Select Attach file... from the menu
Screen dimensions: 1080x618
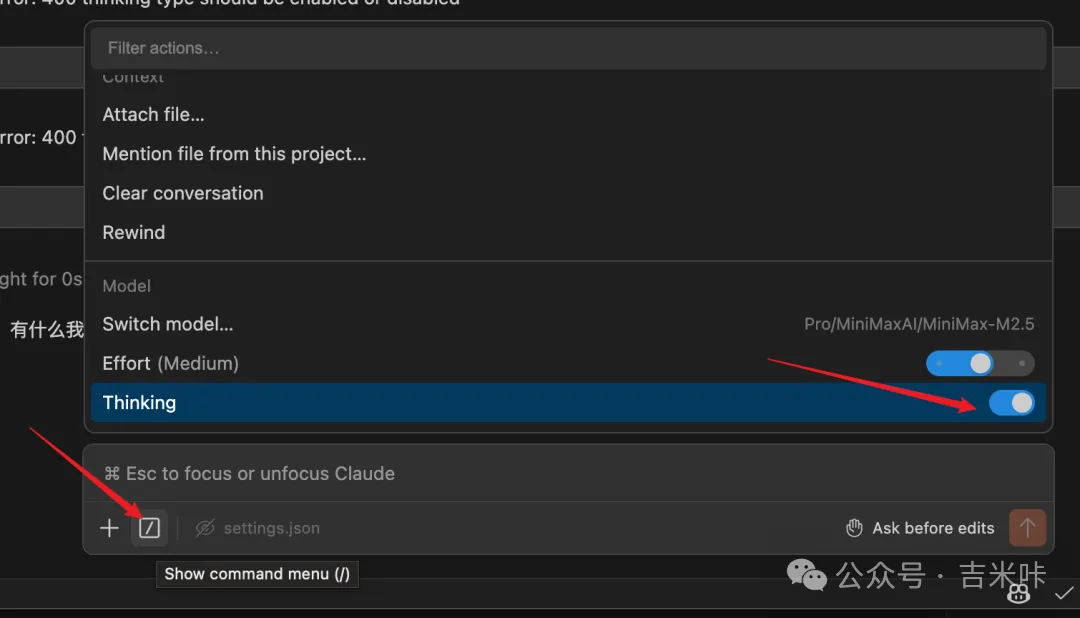click(154, 115)
